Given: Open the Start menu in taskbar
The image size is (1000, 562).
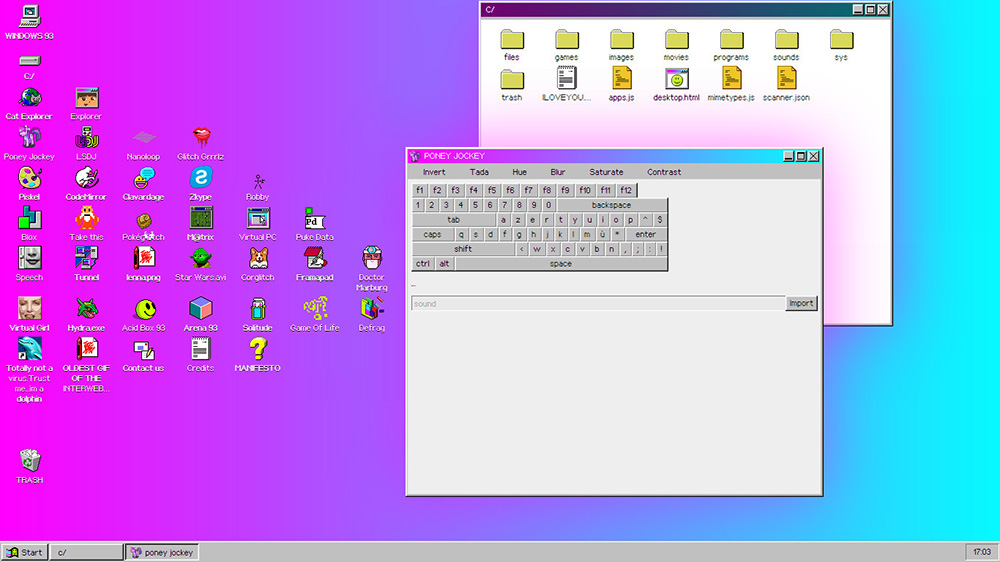Looking at the screenshot, I should 24,552.
